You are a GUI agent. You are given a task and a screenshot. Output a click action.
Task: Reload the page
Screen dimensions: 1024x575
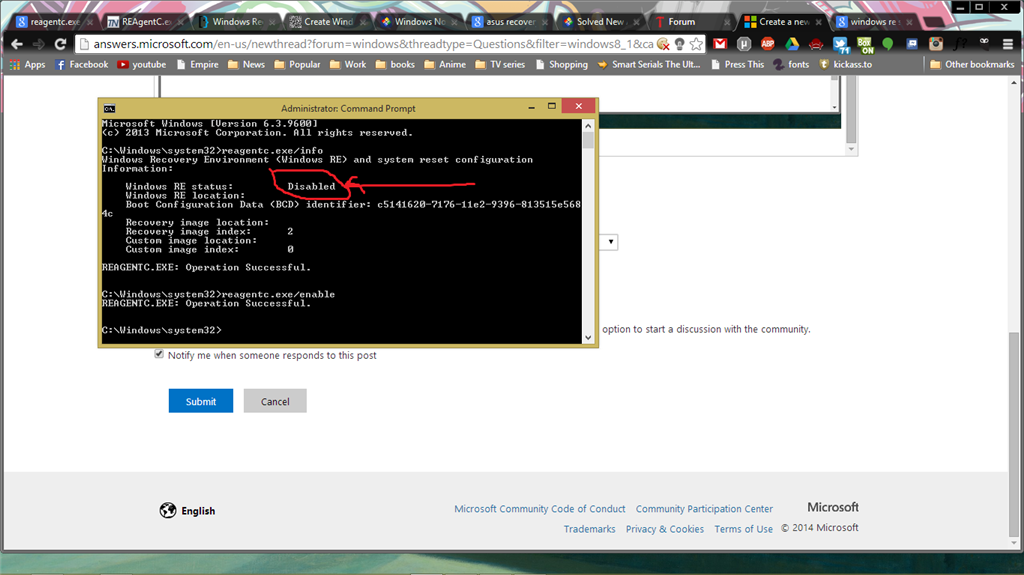(x=60, y=44)
